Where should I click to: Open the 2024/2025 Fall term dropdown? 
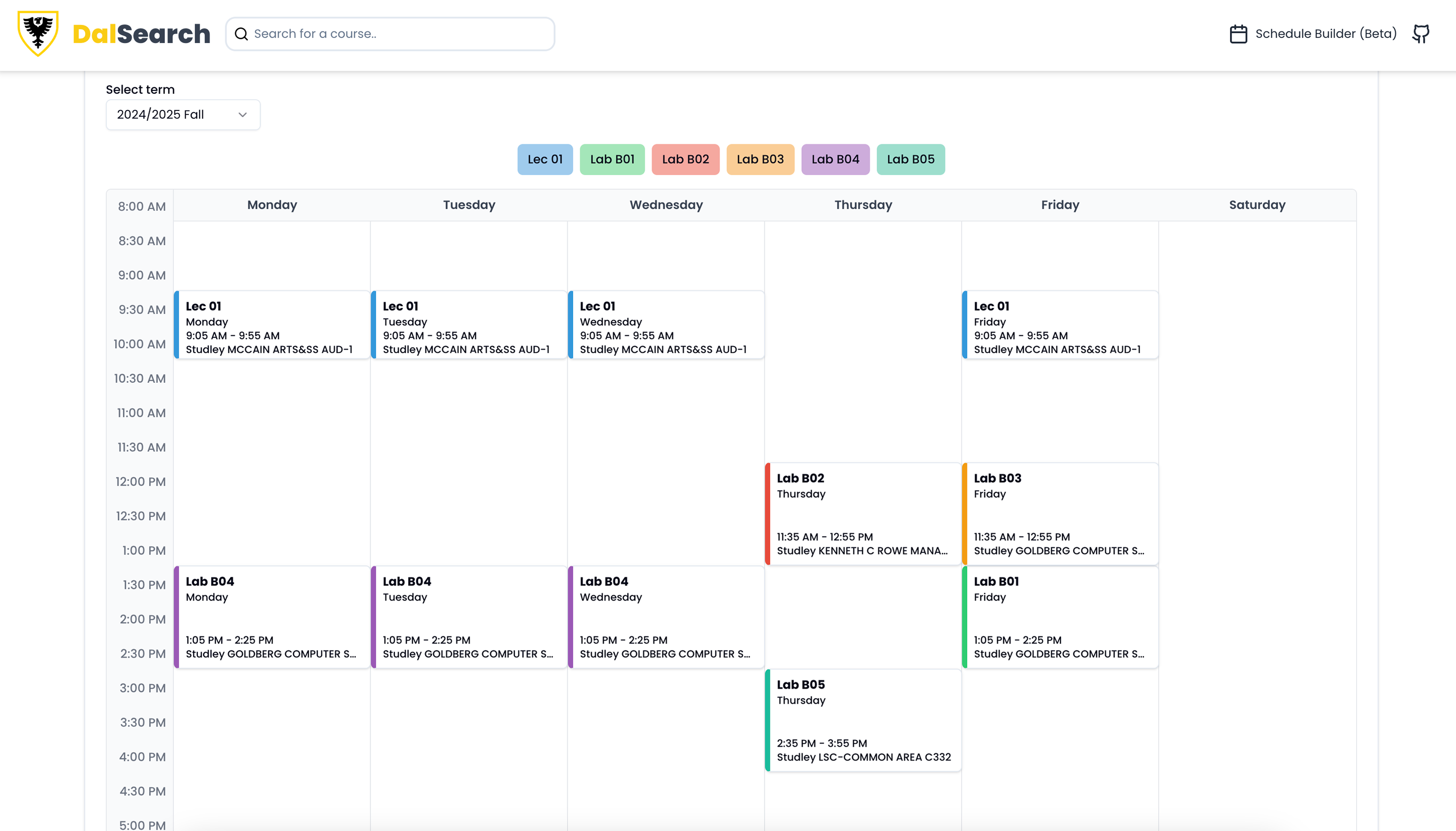pos(183,115)
